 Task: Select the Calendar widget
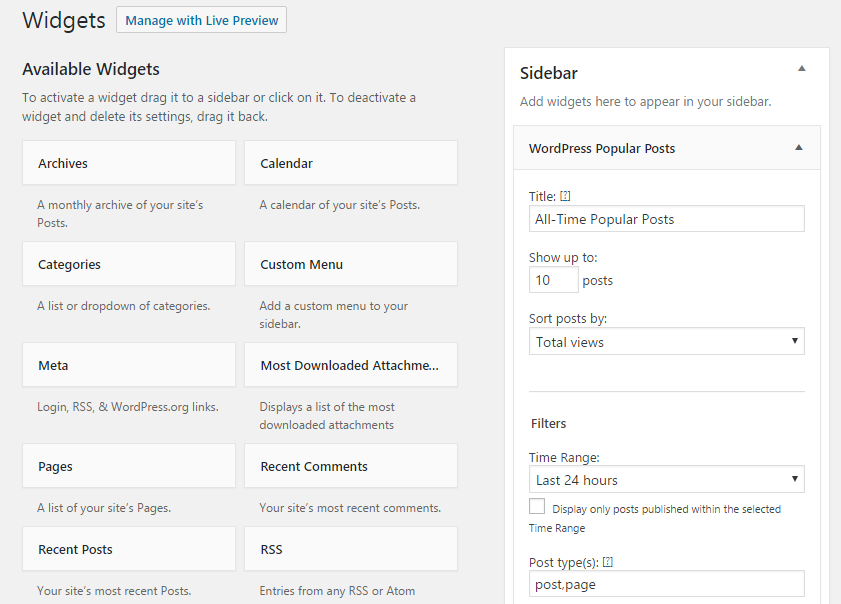click(x=351, y=163)
